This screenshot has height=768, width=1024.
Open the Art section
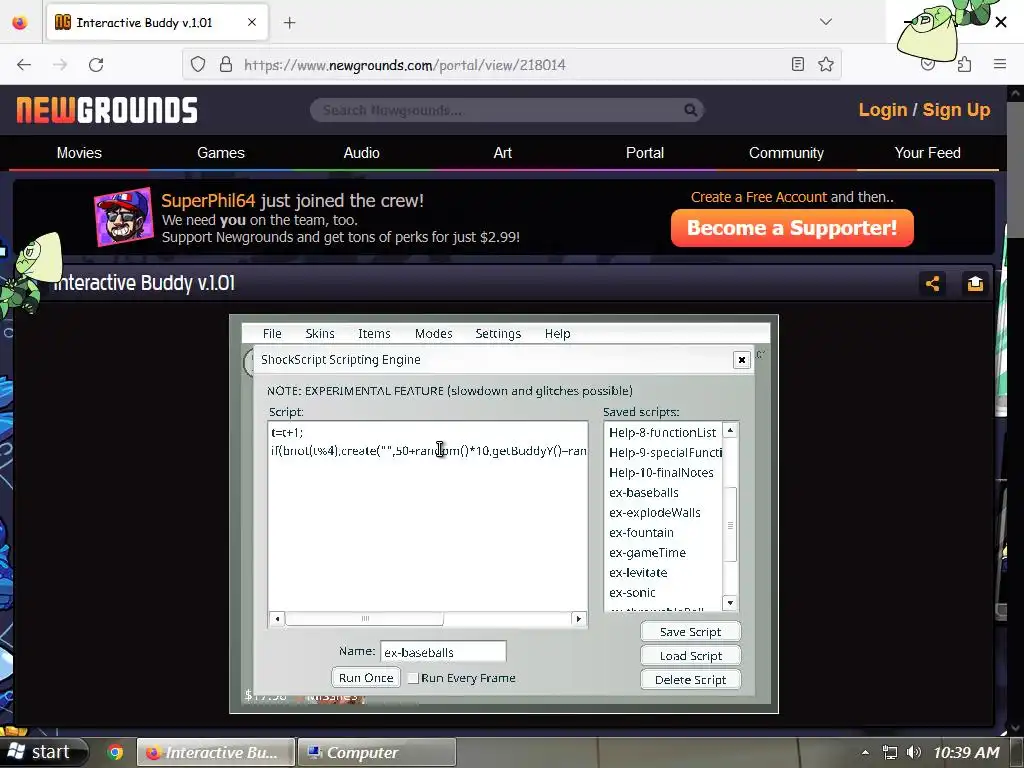502,153
